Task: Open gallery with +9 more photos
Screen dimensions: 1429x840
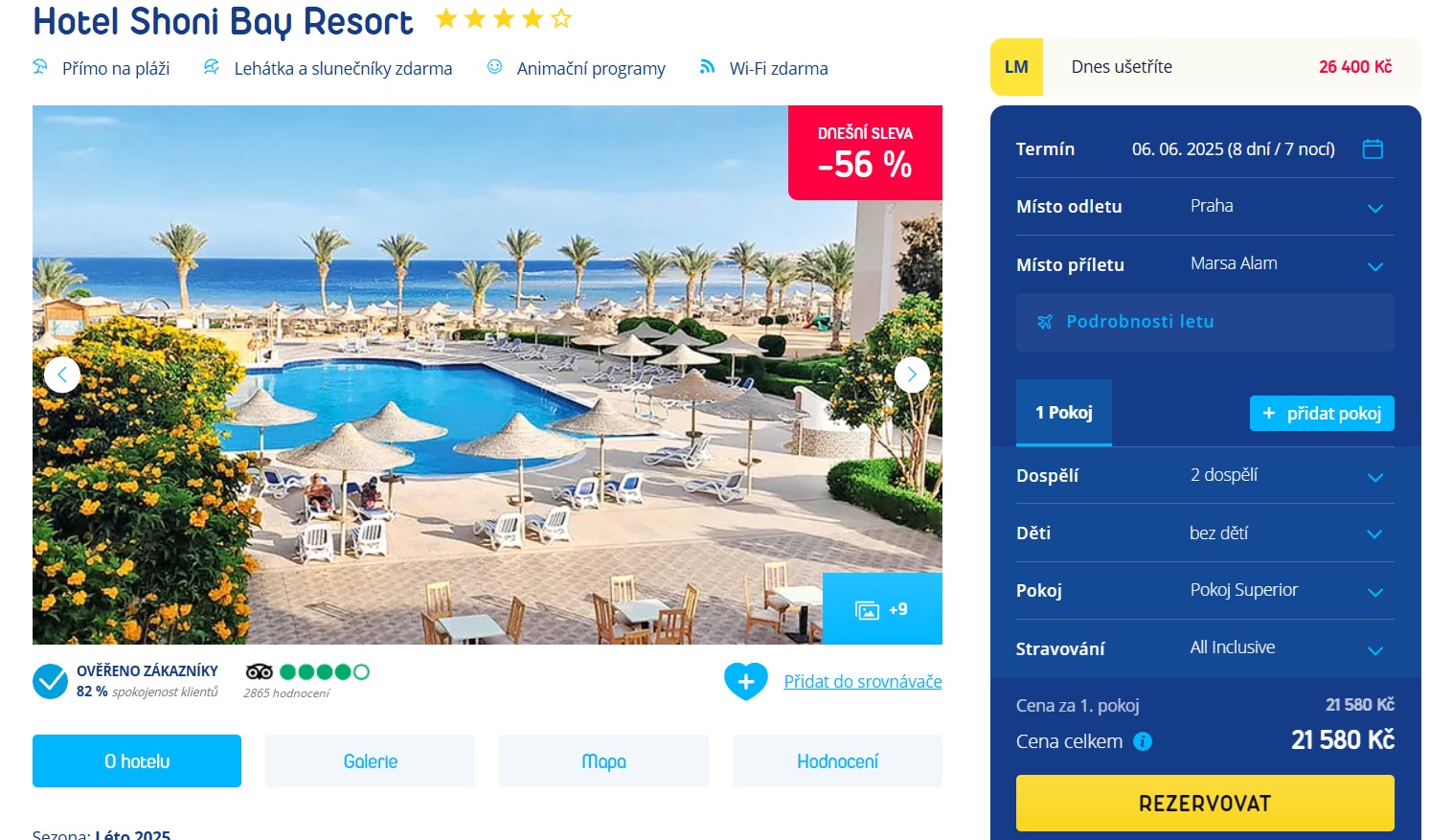Action: click(882, 609)
